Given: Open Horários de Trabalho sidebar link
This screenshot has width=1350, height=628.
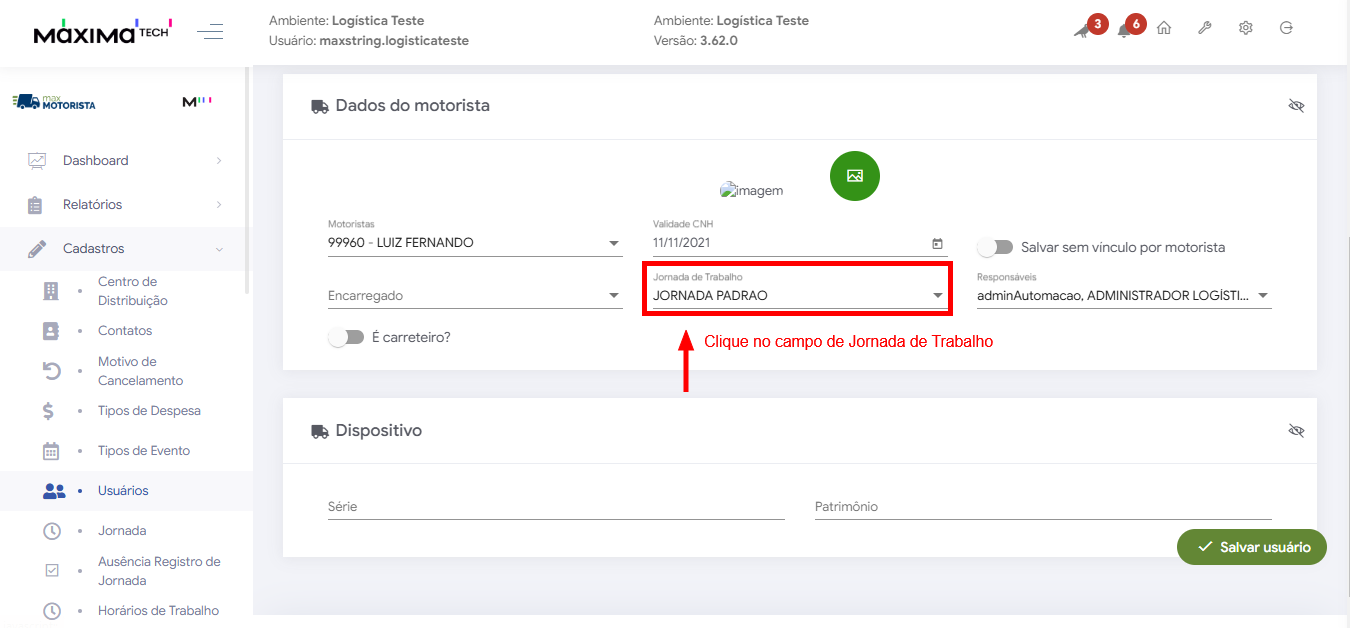Looking at the screenshot, I should coord(158,611).
